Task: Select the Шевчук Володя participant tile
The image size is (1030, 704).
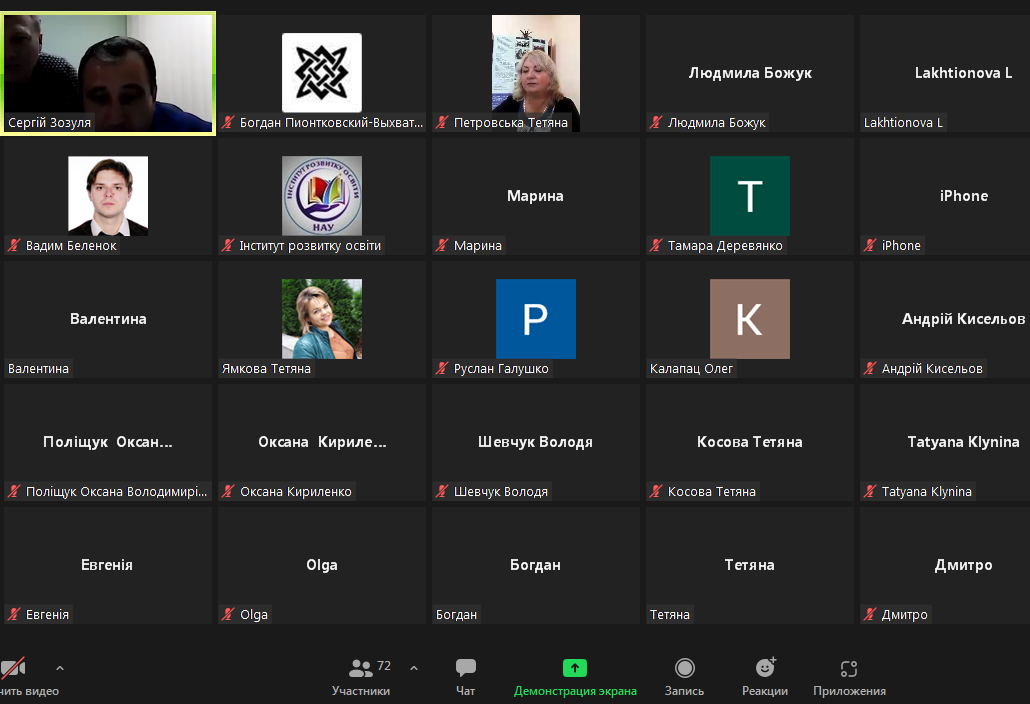Action: pyautogui.click(x=536, y=442)
